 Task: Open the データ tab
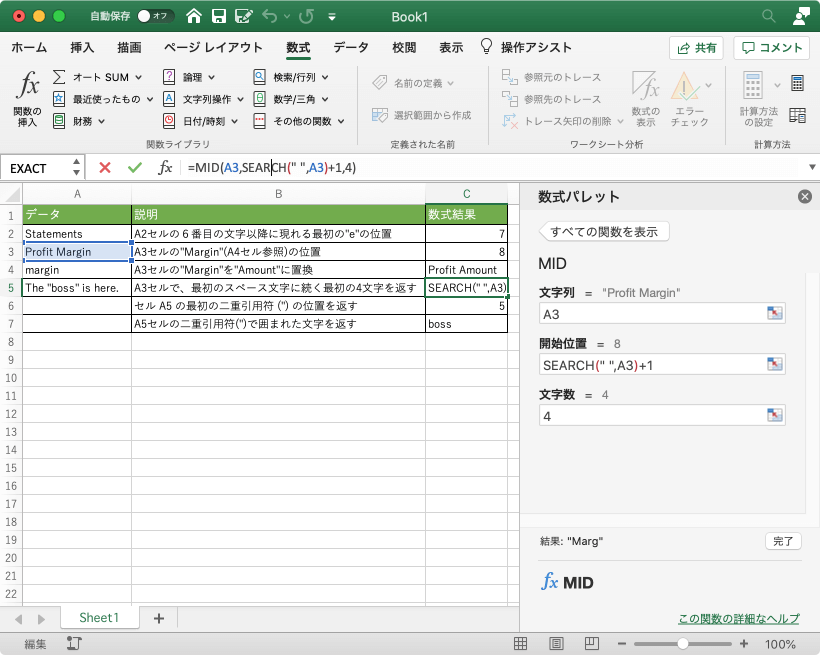pyautogui.click(x=351, y=48)
